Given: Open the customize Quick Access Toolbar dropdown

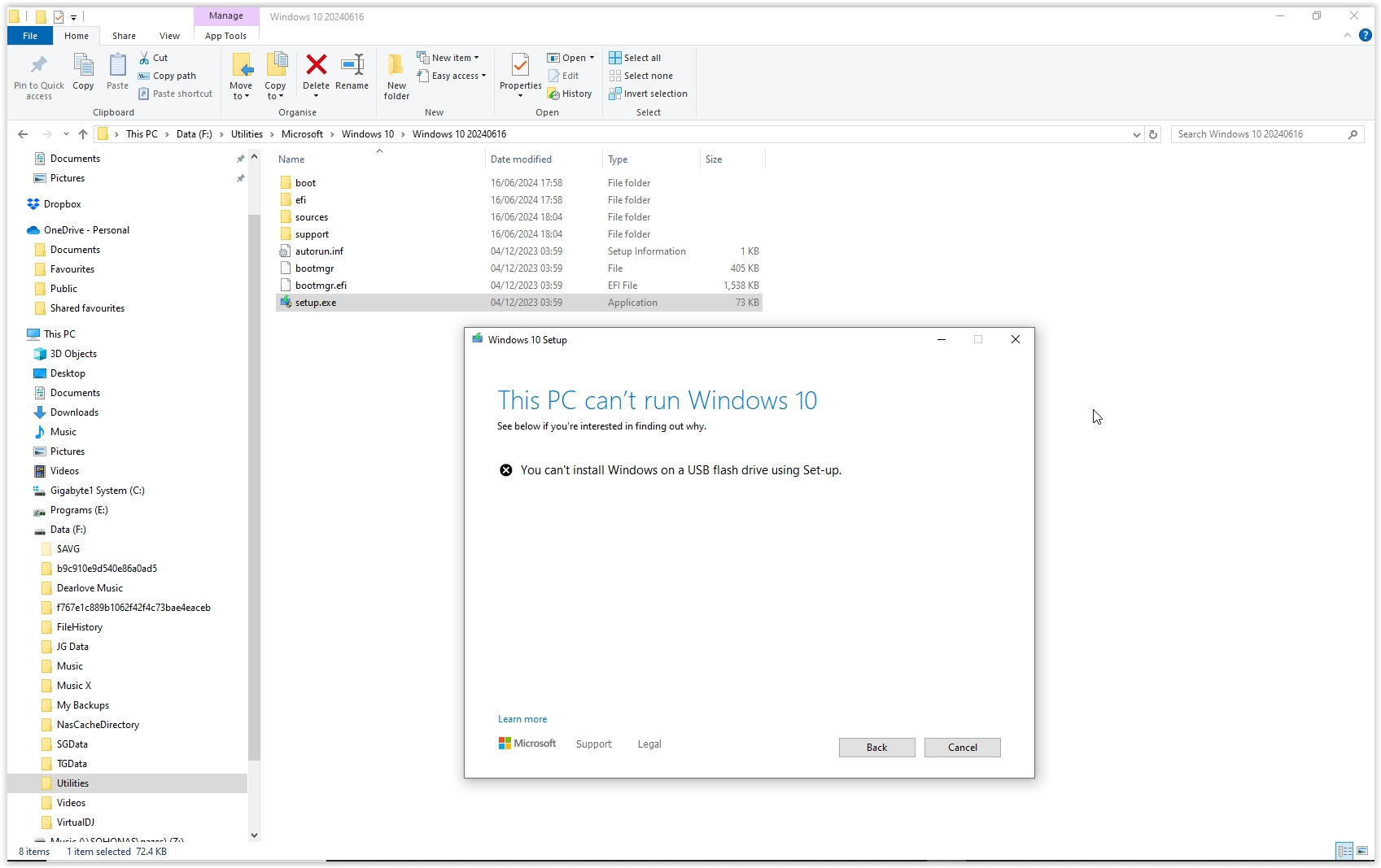Looking at the screenshot, I should [73, 16].
